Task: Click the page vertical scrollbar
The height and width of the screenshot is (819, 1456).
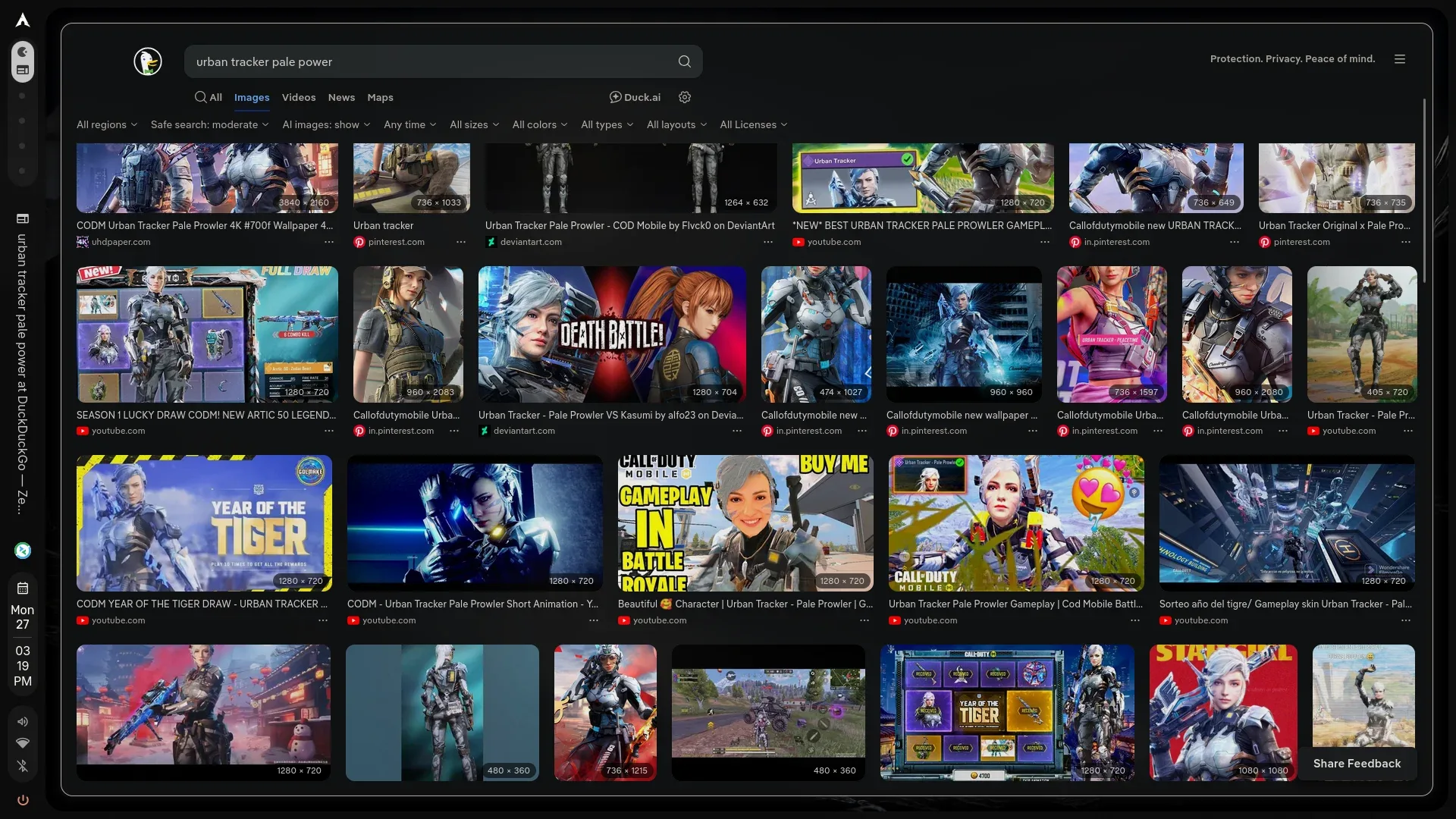Action: tap(1424, 190)
